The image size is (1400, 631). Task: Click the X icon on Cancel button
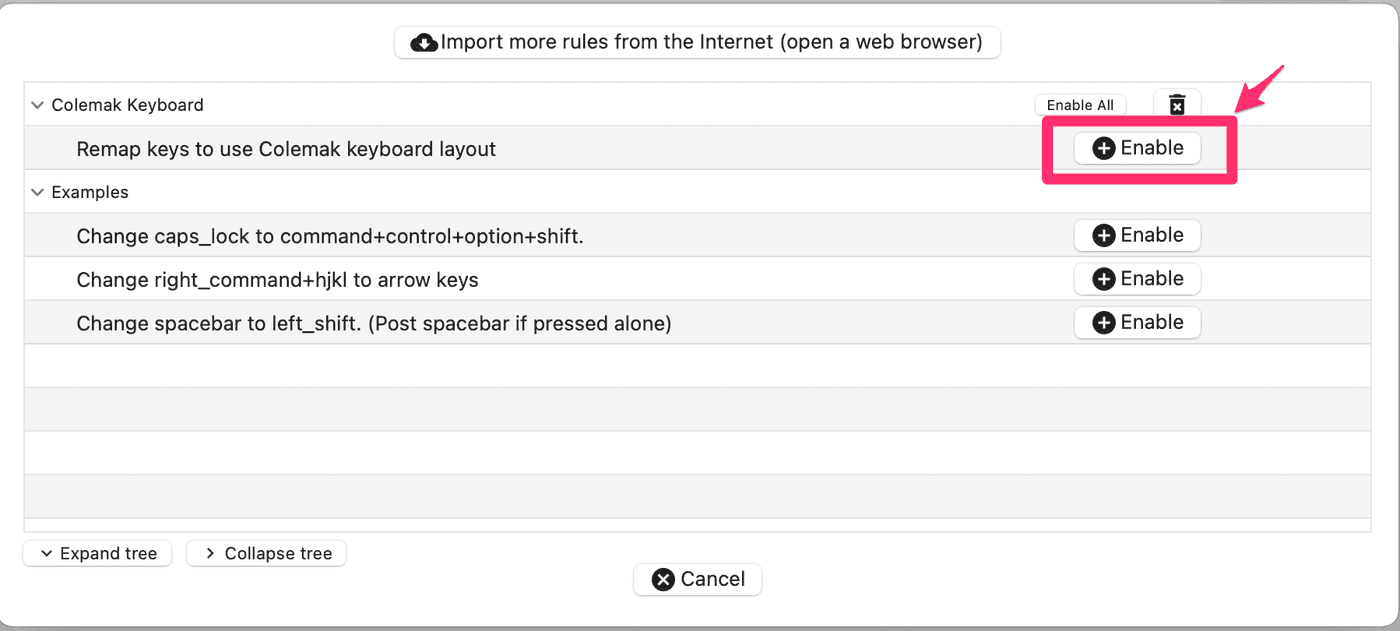pyautogui.click(x=662, y=579)
